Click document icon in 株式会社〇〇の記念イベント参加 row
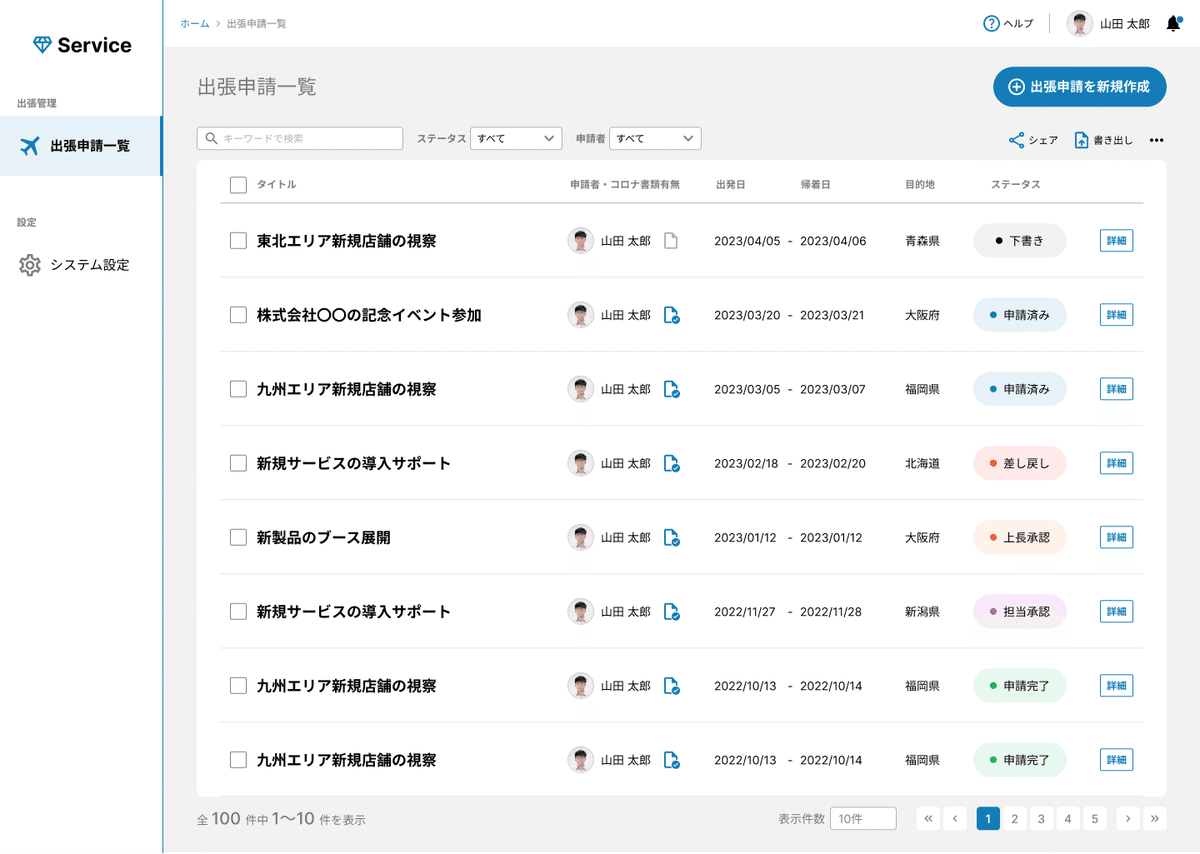The height and width of the screenshot is (854, 1200). (x=672, y=315)
